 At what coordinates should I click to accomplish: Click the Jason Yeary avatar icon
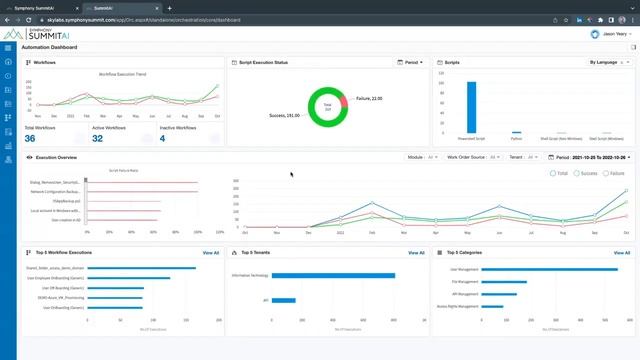point(595,34)
